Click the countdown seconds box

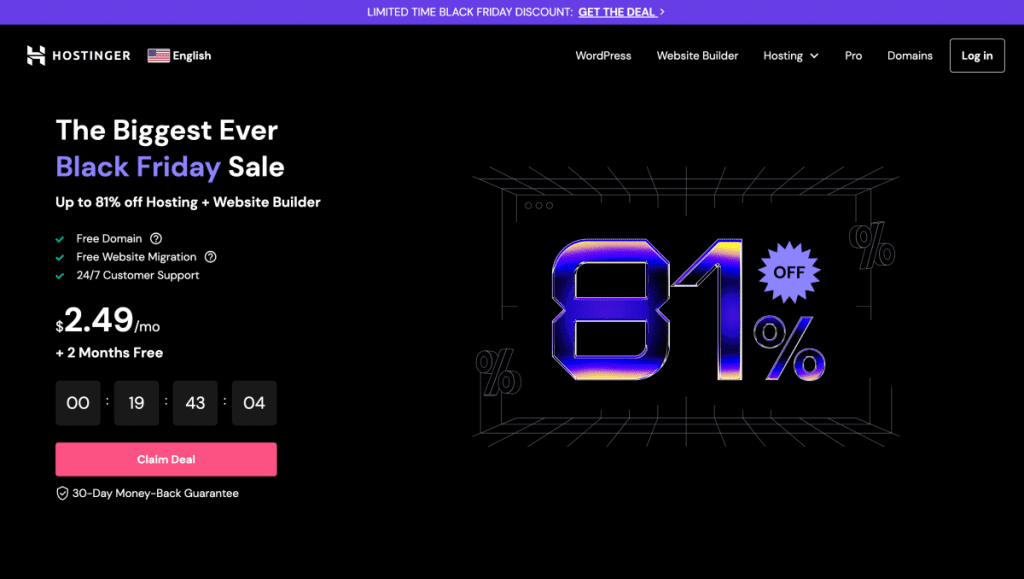point(254,403)
